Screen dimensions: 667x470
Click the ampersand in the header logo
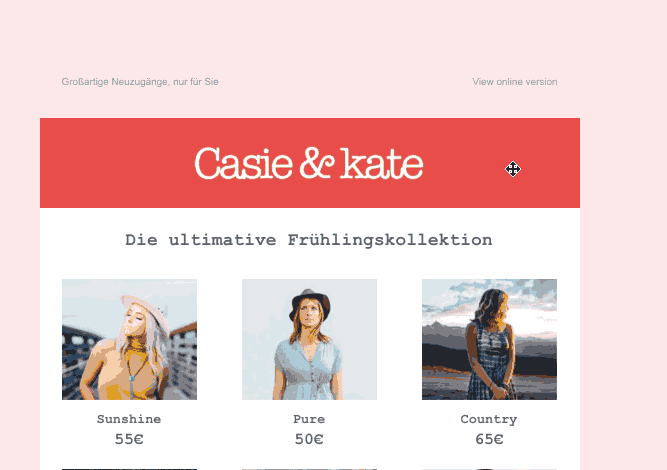tap(316, 162)
